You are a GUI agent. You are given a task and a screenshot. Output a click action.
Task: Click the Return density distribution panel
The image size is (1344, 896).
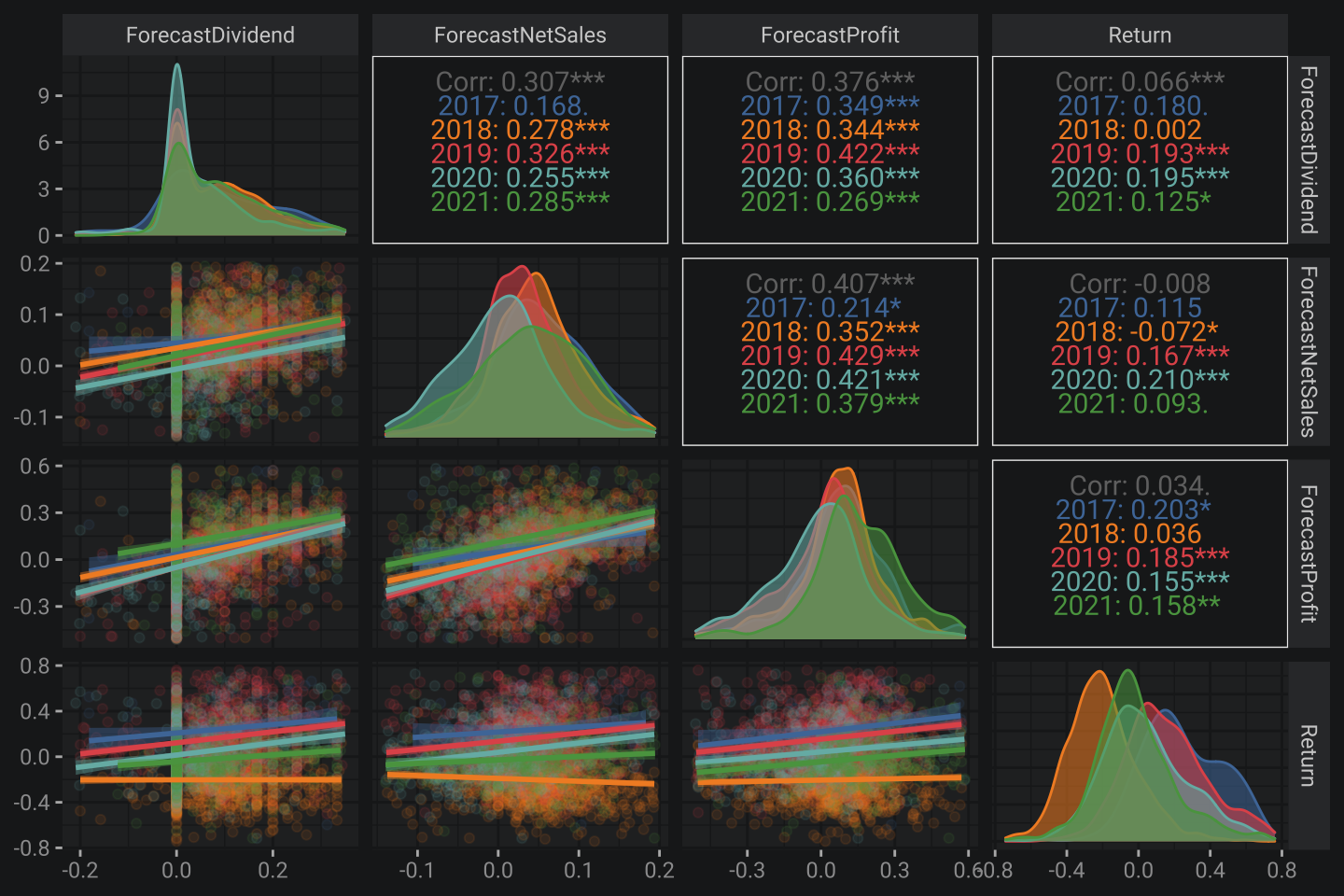tap(1140, 756)
